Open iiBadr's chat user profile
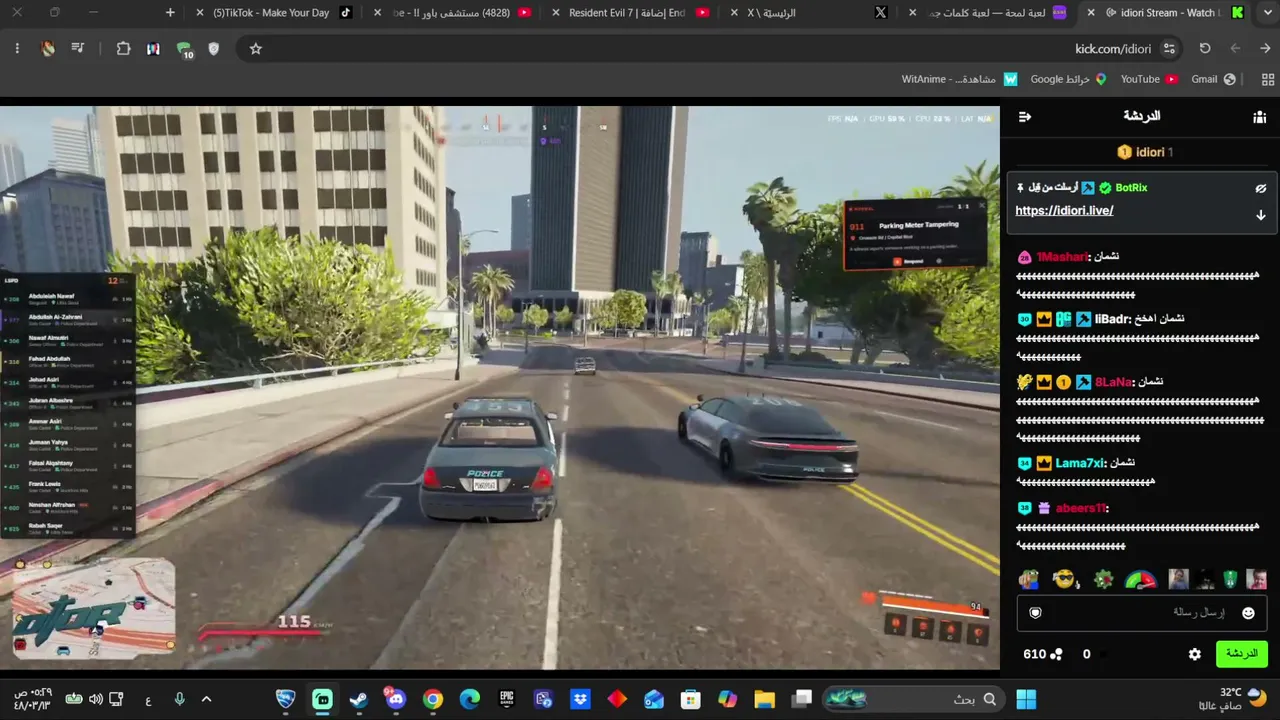The image size is (1280, 720). 1111,319
